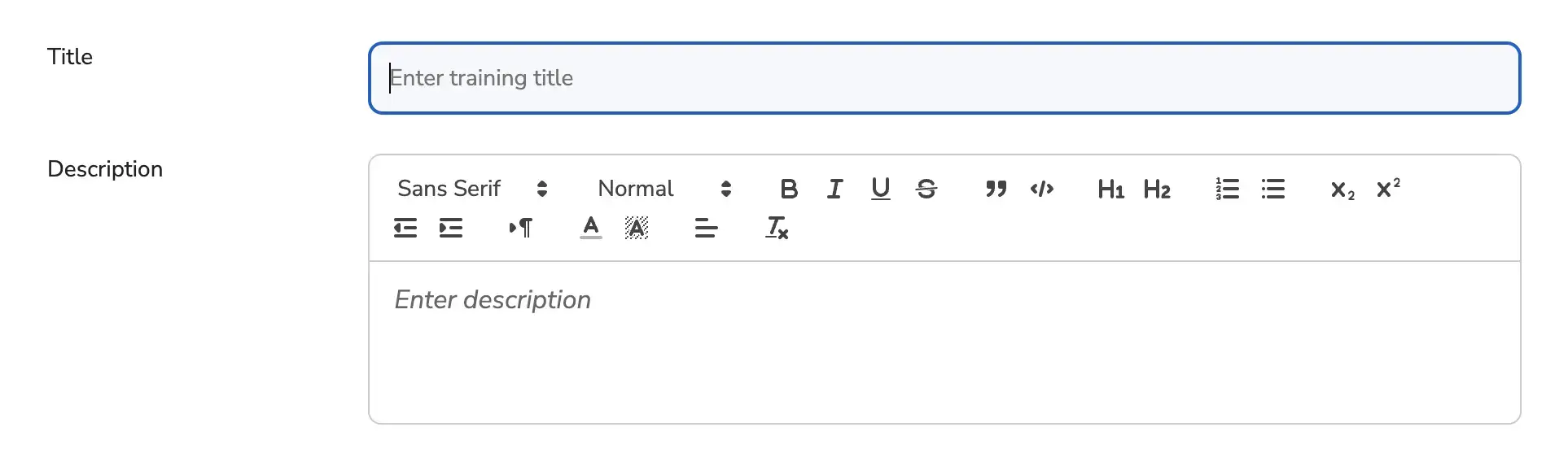The width and height of the screenshot is (1568, 449).
Task: Toggle right-to-left text direction
Action: point(521,228)
